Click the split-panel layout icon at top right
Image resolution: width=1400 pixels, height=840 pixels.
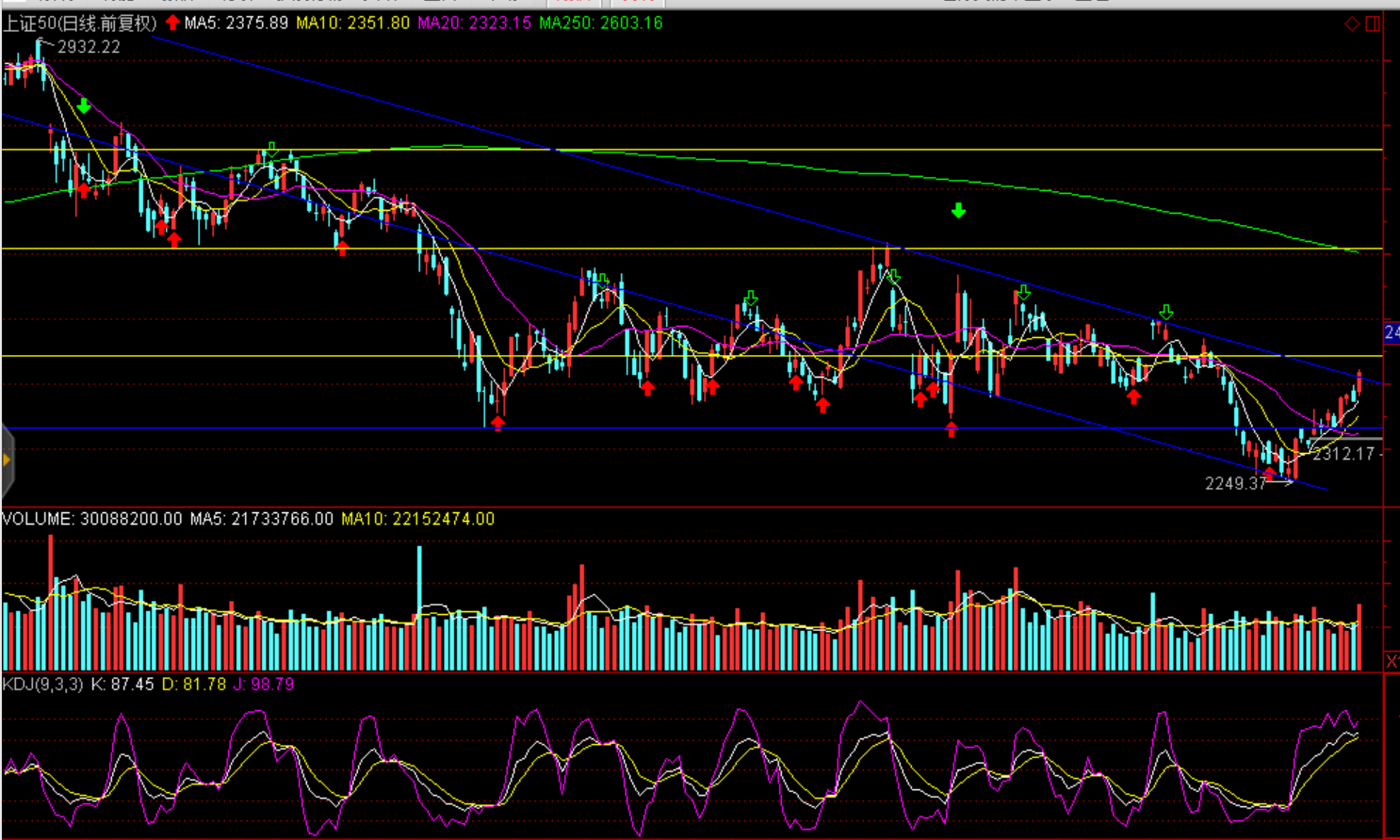click(x=1373, y=24)
